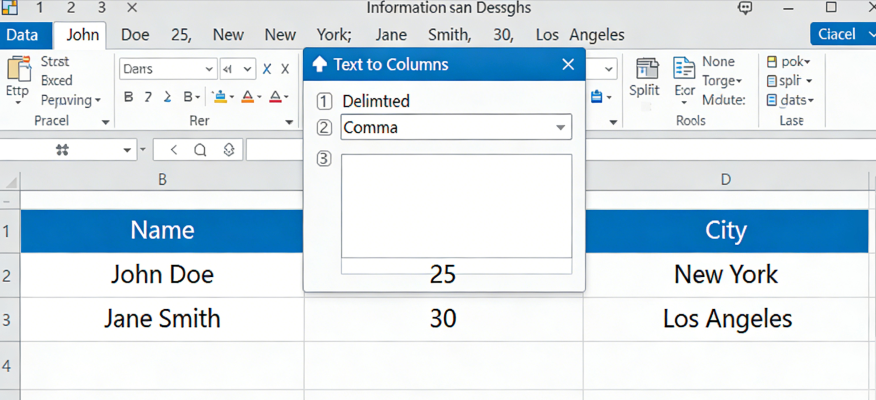Toggle Bold with the B icon
The width and height of the screenshot is (876, 400).
point(128,98)
